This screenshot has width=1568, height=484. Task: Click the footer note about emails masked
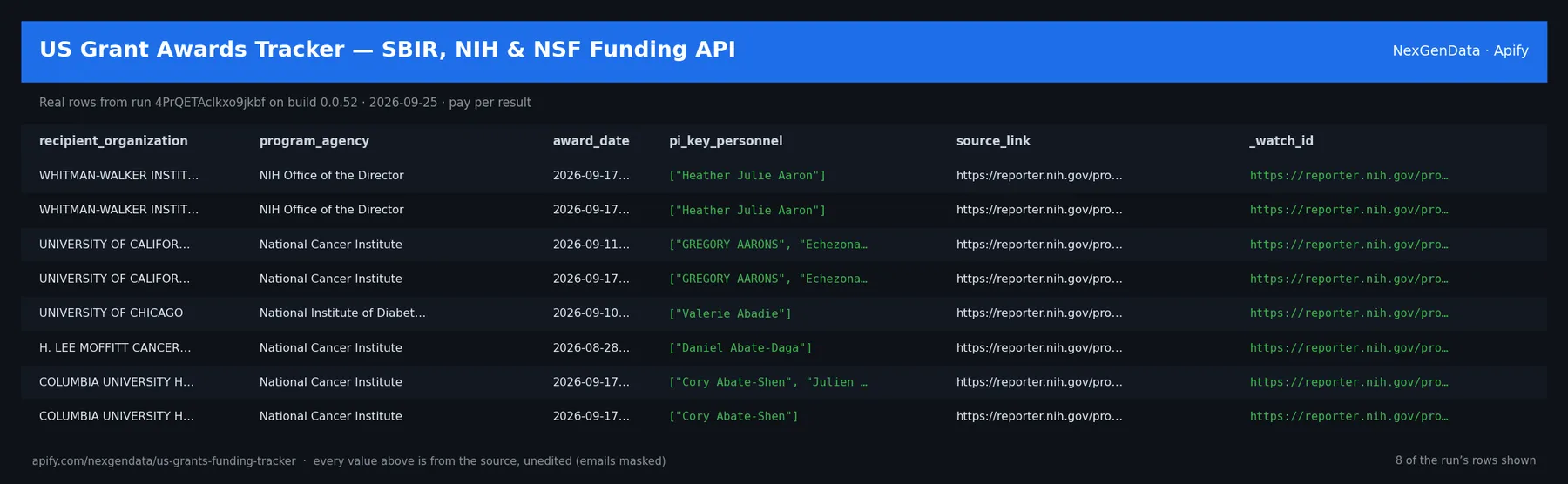[490, 461]
